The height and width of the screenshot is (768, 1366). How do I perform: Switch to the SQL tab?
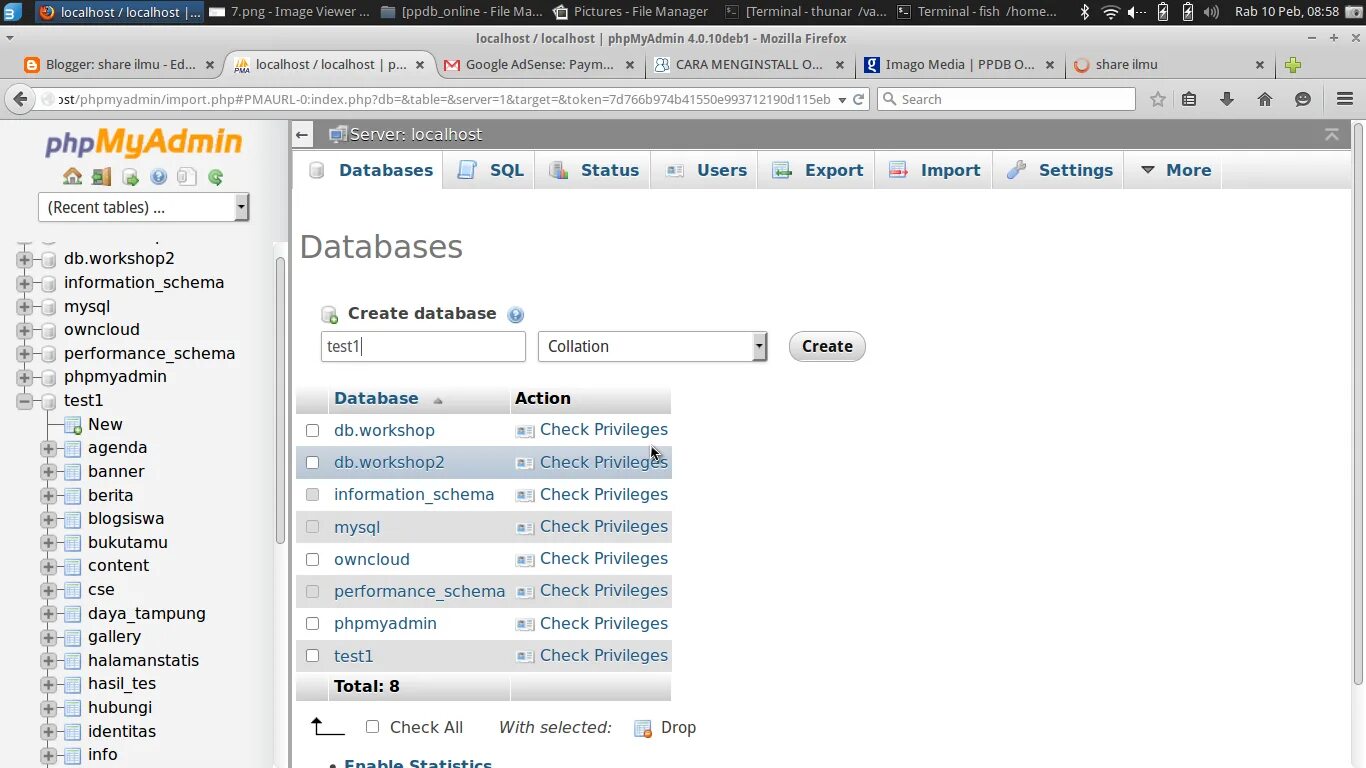490,170
